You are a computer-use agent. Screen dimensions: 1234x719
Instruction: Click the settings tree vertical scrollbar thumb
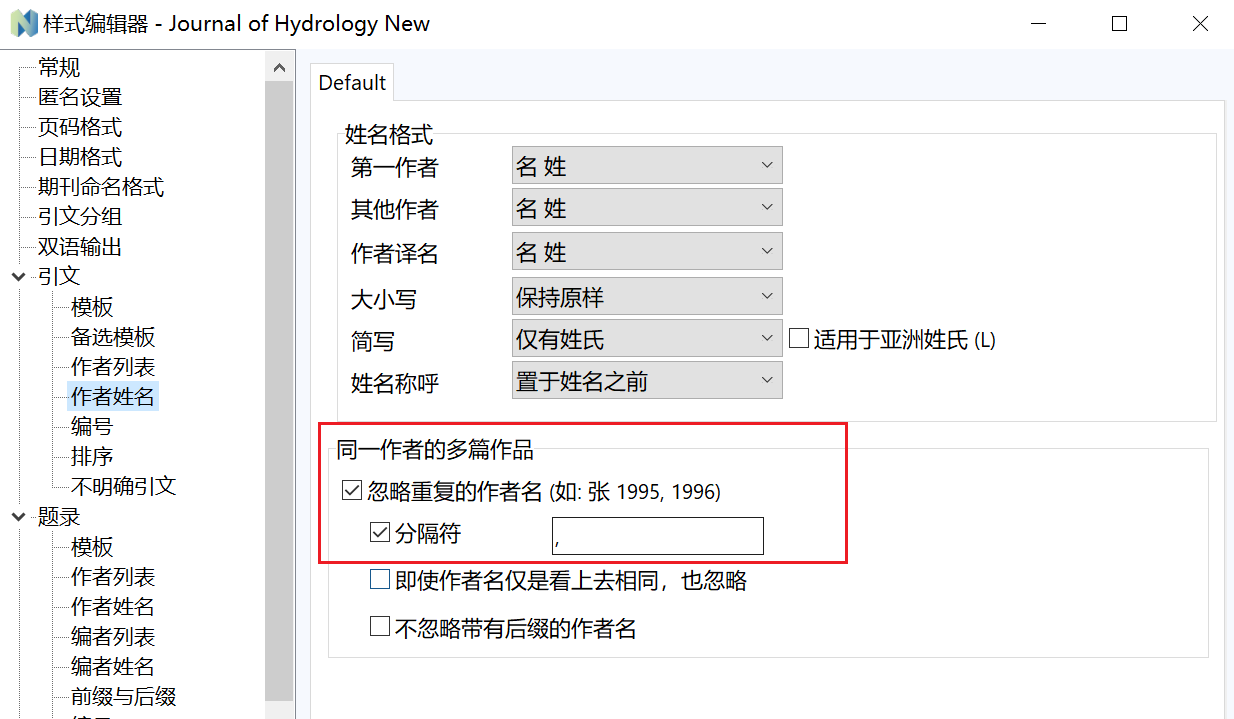tap(280, 392)
